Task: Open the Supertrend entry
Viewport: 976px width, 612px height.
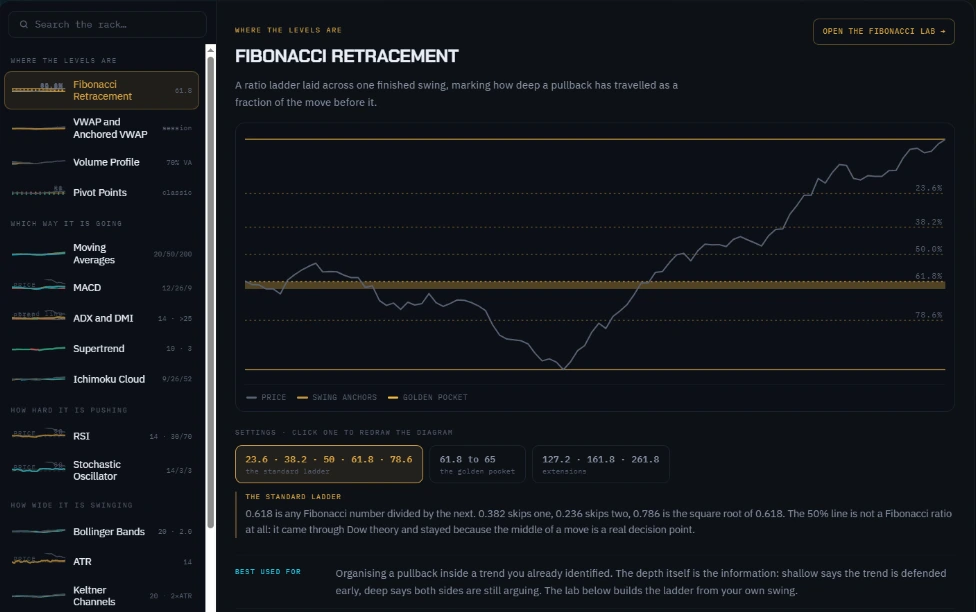Action: (x=101, y=349)
